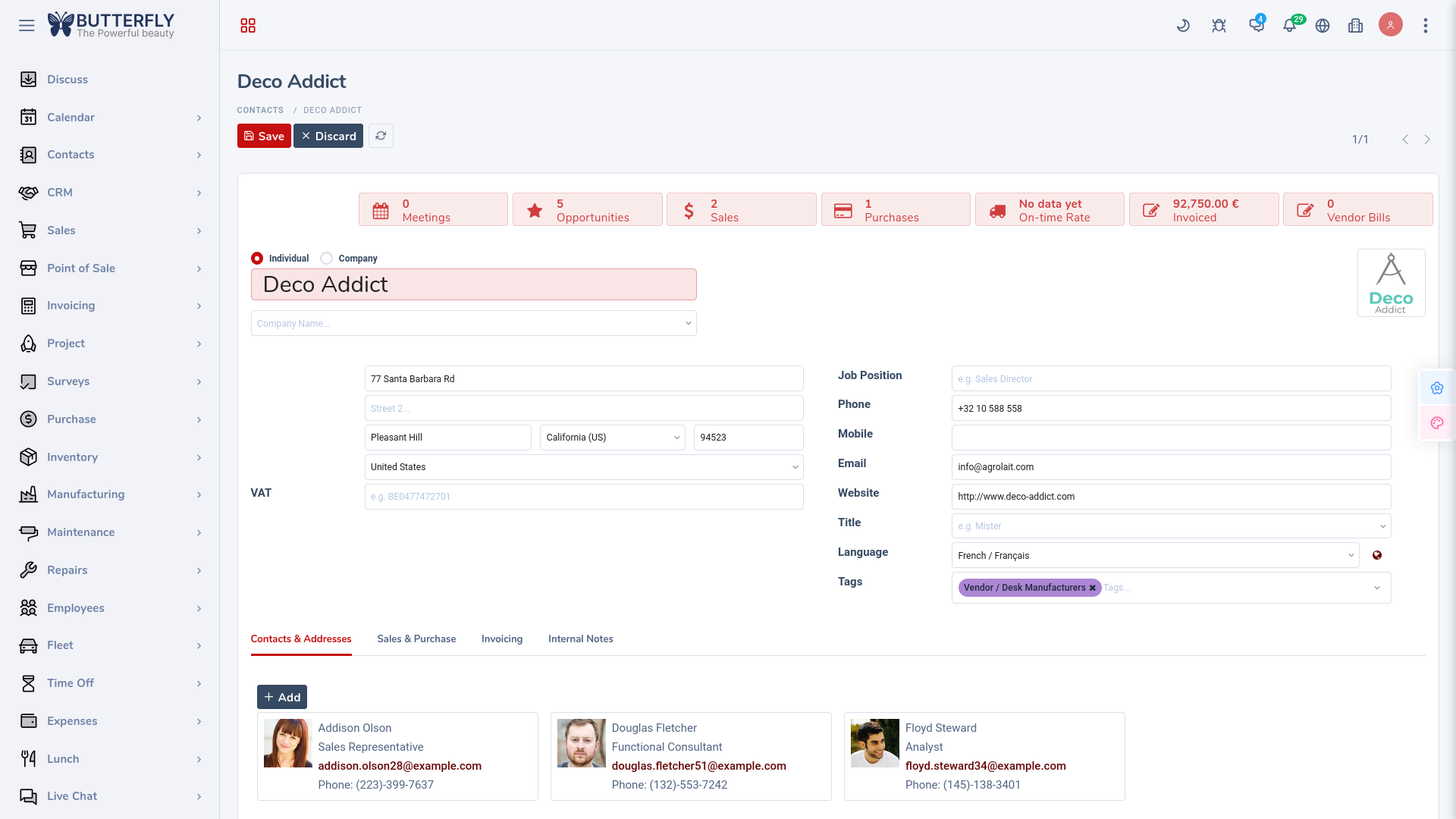Open Manufacturing sidebar menu

coord(110,494)
